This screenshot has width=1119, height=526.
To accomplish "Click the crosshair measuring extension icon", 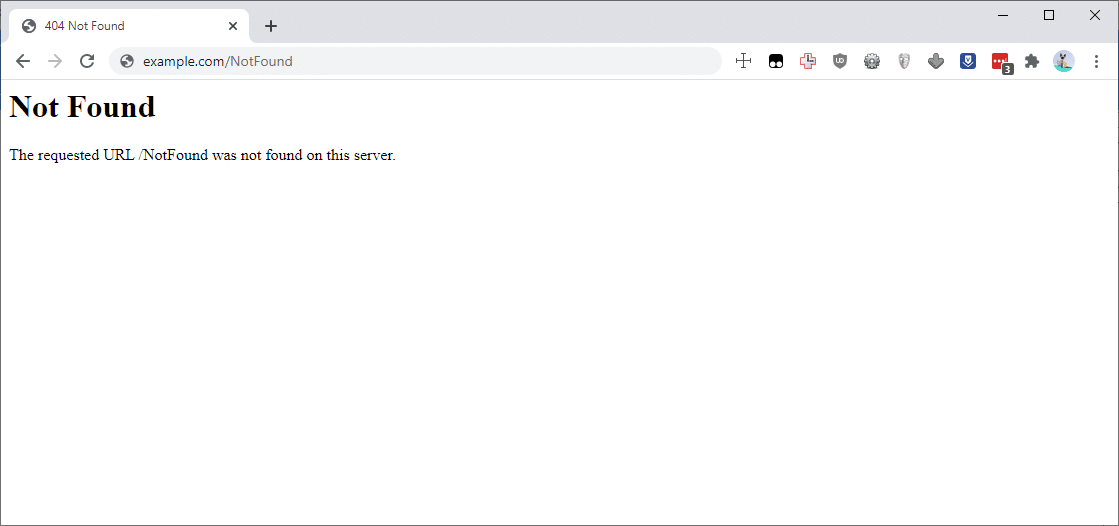I will 744,61.
